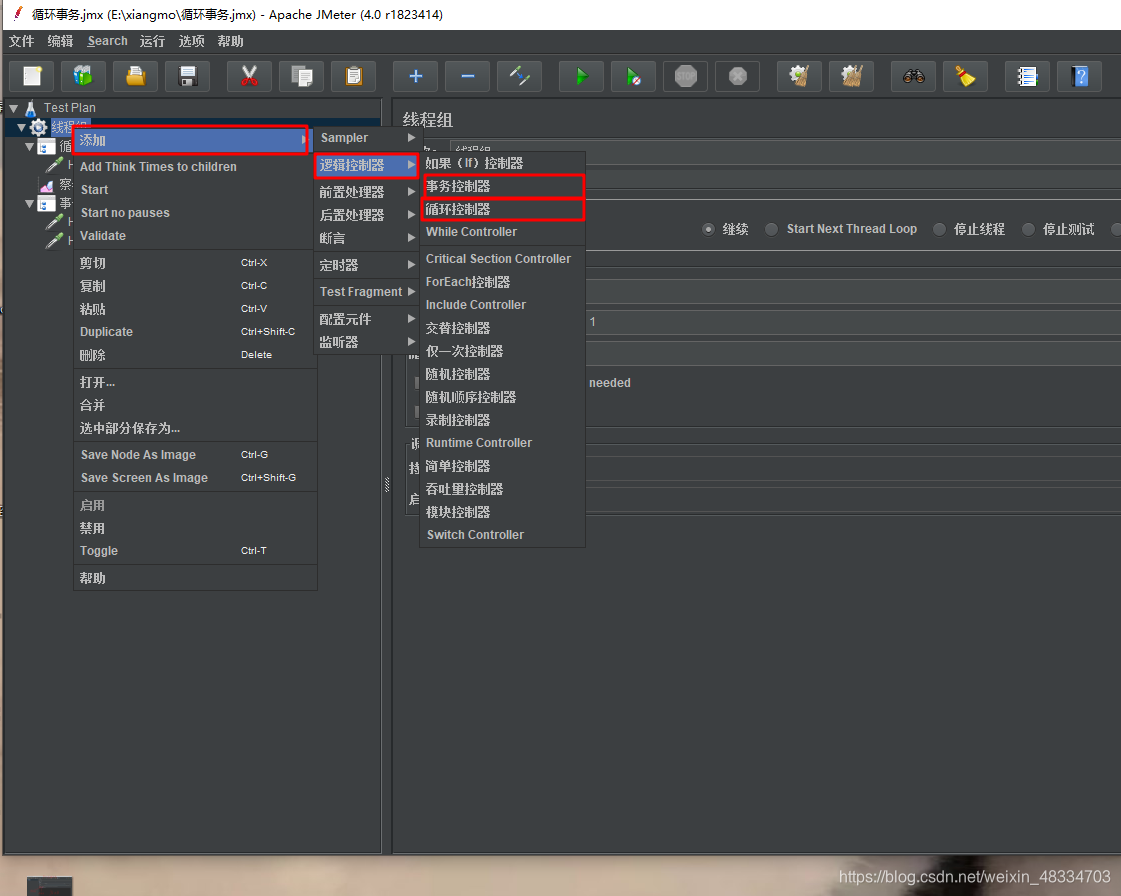The width and height of the screenshot is (1121, 896).
Task: Click the panel divider collapse handle
Action: [387, 485]
